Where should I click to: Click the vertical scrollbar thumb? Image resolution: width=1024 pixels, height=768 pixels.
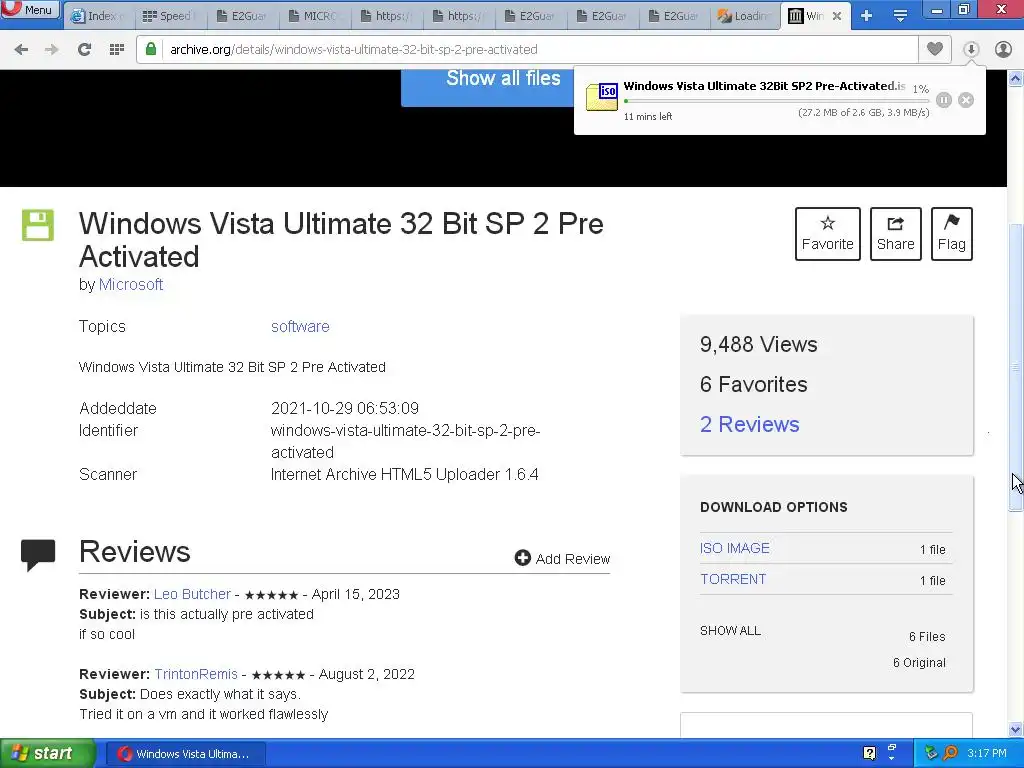(x=1016, y=367)
